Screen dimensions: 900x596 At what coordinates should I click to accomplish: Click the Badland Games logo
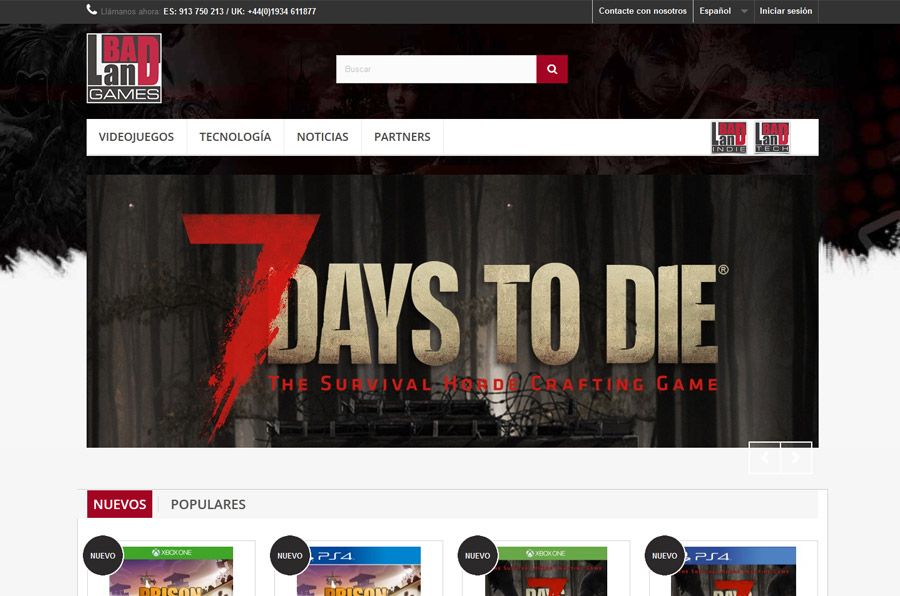tap(124, 68)
